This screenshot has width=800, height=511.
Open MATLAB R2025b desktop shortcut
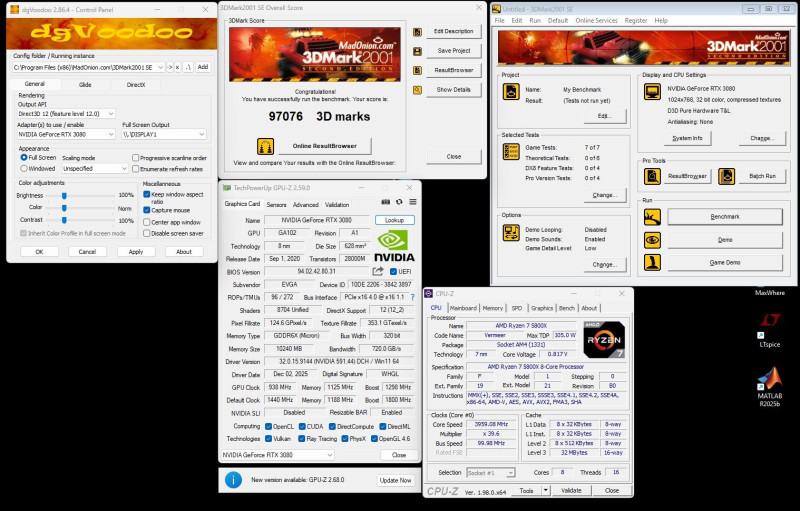click(x=770, y=386)
